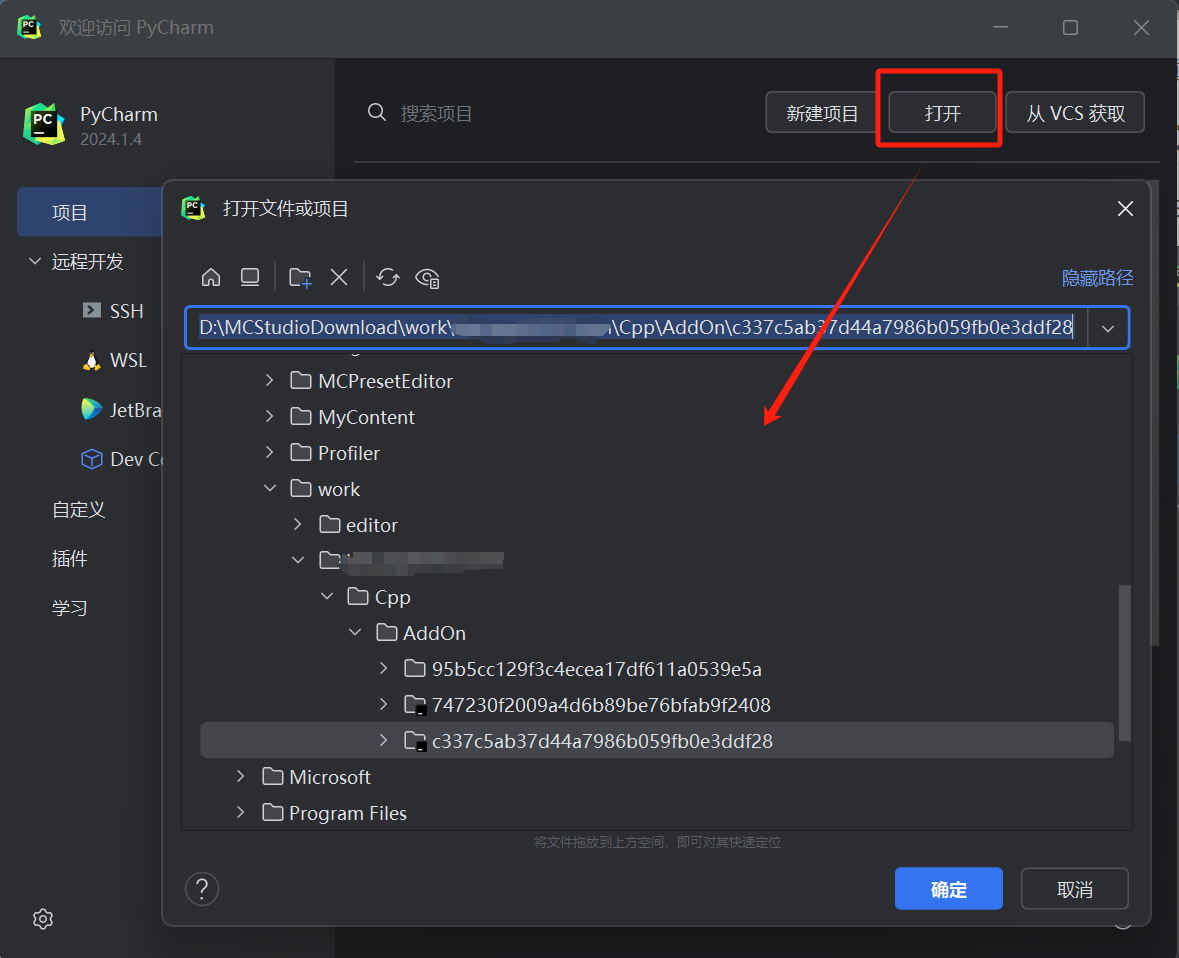Select the Cpp folder row
Viewport: 1179px width, 958px height.
click(x=656, y=597)
